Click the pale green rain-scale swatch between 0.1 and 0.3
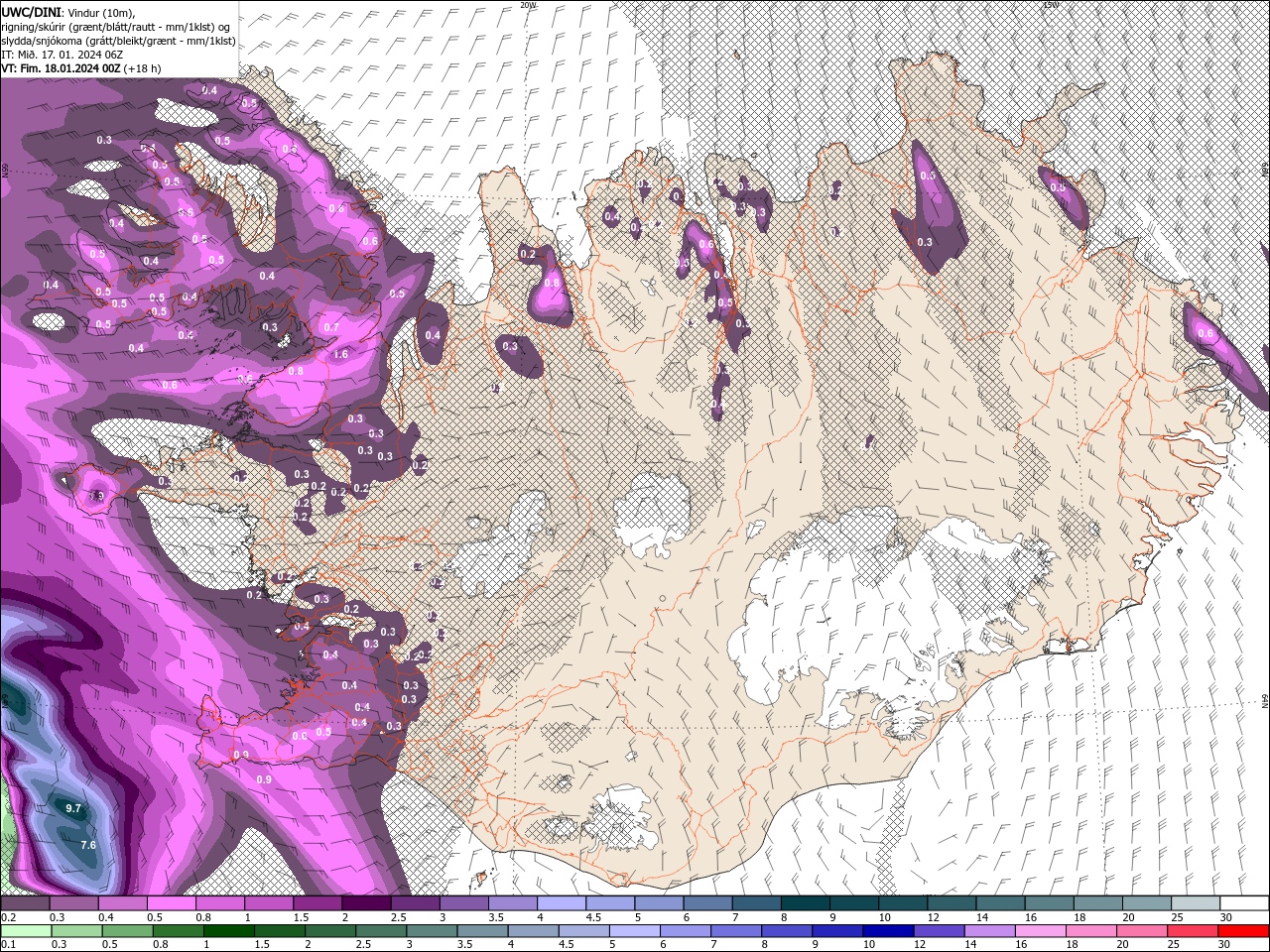Screen dimensions: 1270x952 (x=24, y=931)
